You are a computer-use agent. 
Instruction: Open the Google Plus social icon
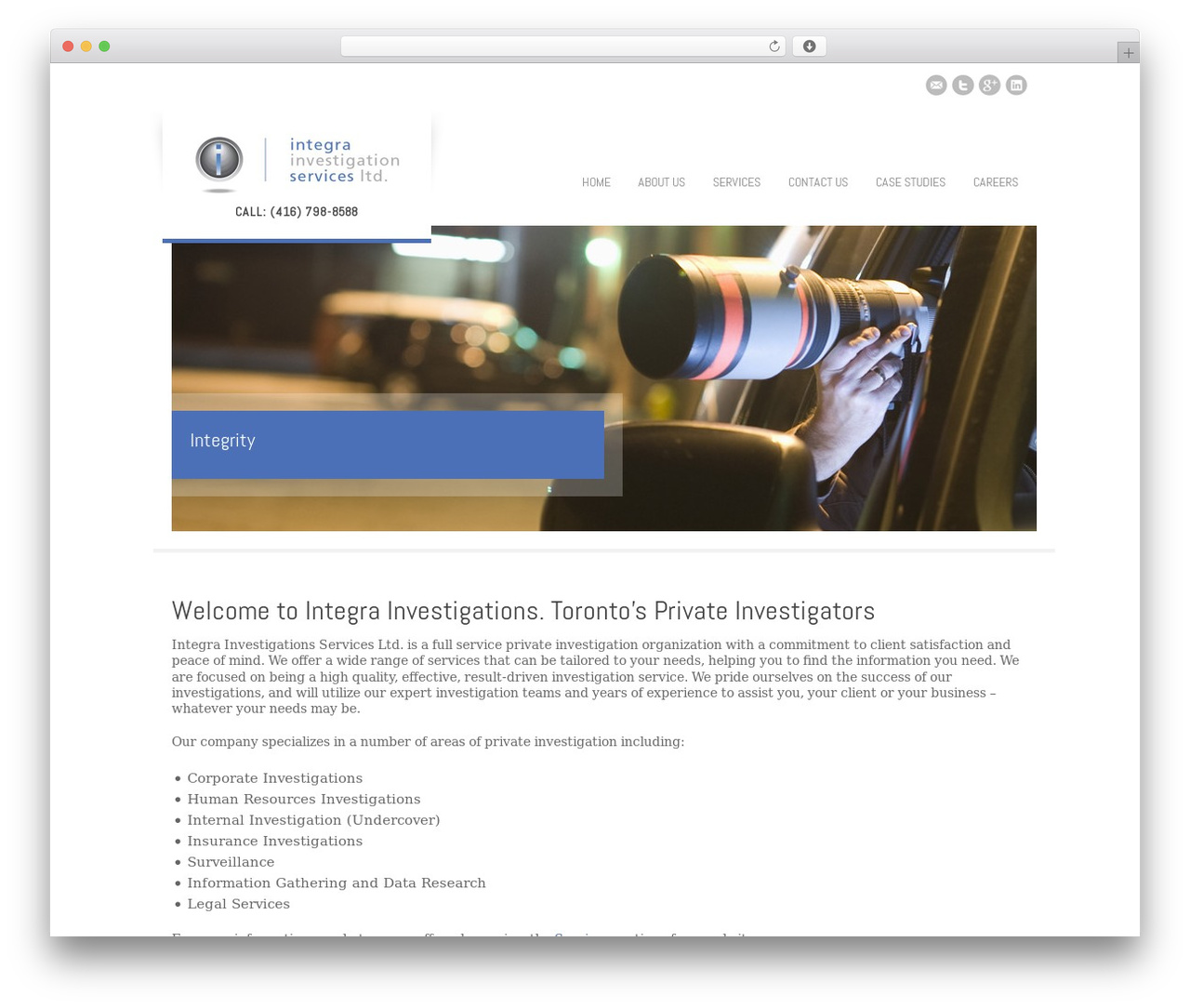(x=989, y=86)
